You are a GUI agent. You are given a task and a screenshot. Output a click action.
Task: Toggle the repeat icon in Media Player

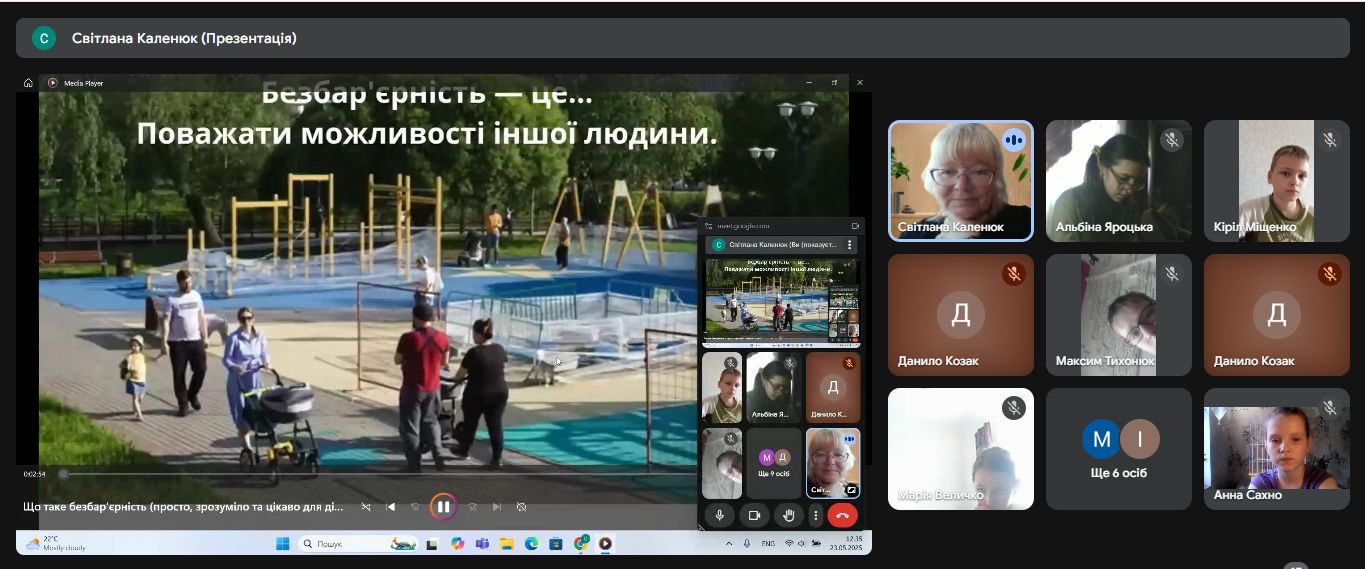(521, 507)
